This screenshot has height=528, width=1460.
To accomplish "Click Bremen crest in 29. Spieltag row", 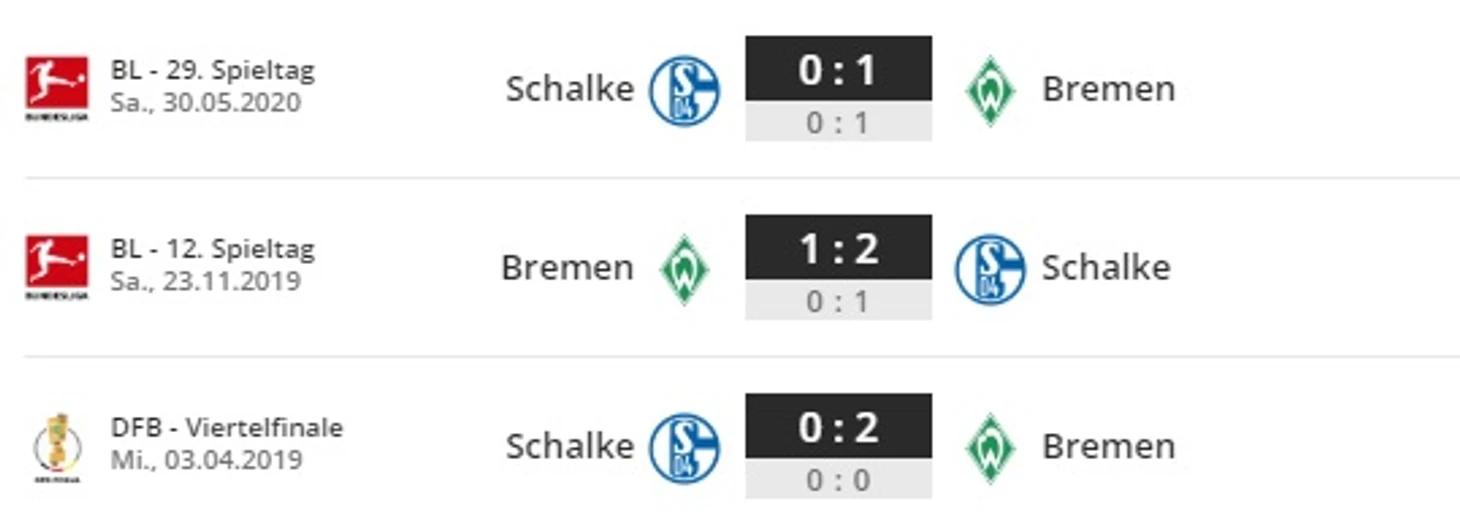I will 990,89.
